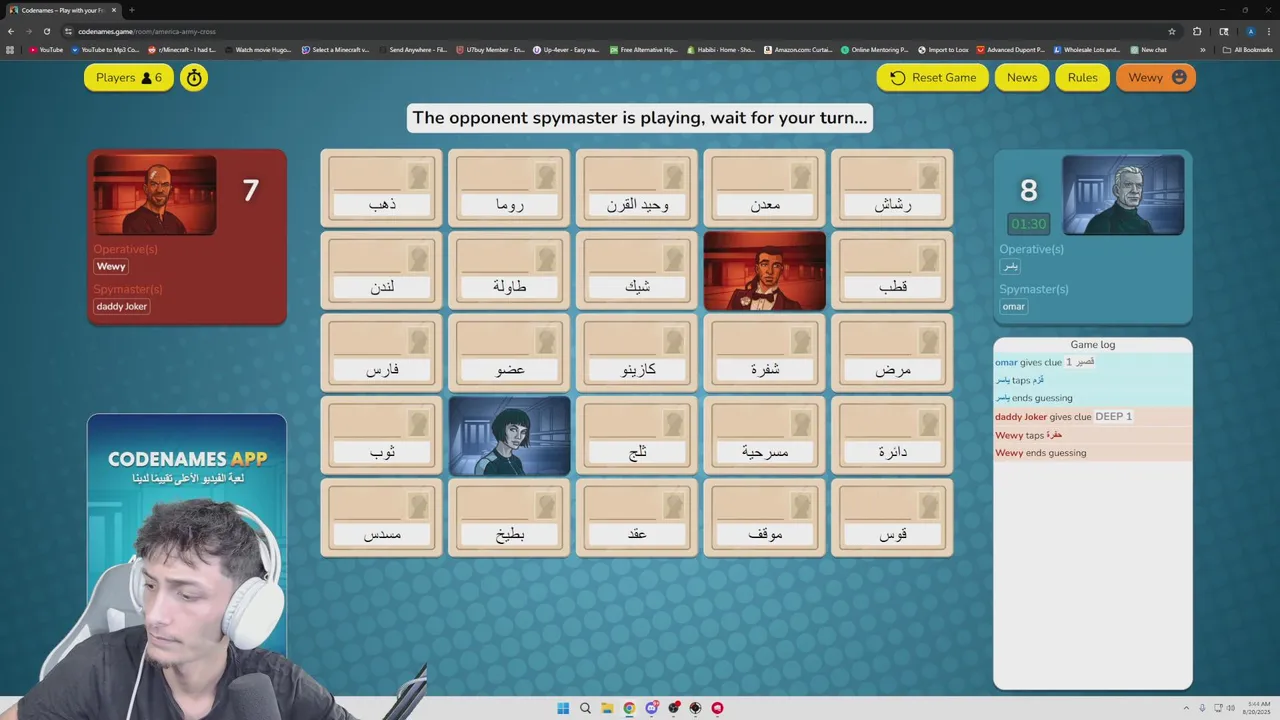Open the YouTube bookmark
Image resolution: width=1280 pixels, height=720 pixels.
click(x=46, y=49)
